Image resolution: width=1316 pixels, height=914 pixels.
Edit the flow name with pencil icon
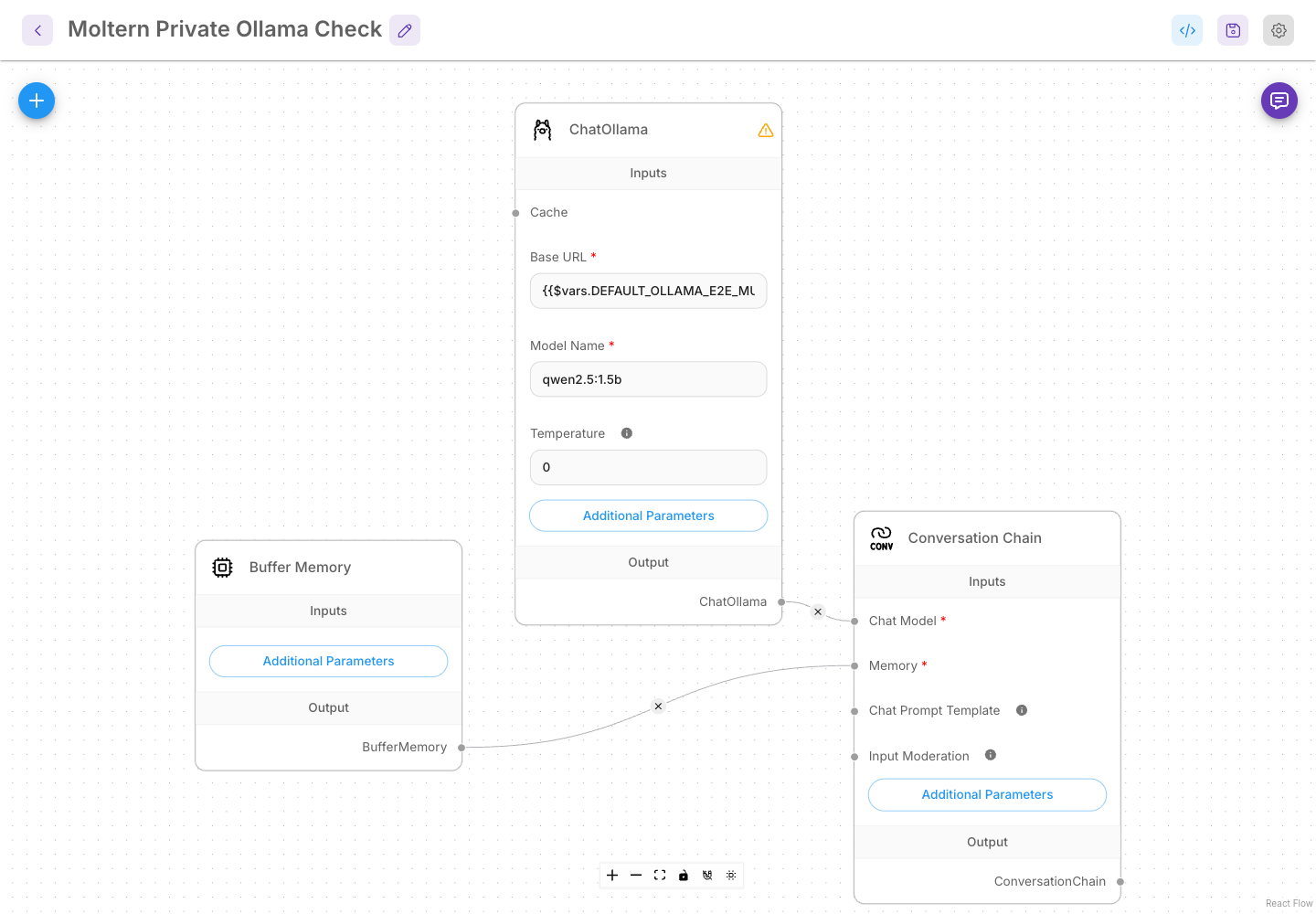405,30
